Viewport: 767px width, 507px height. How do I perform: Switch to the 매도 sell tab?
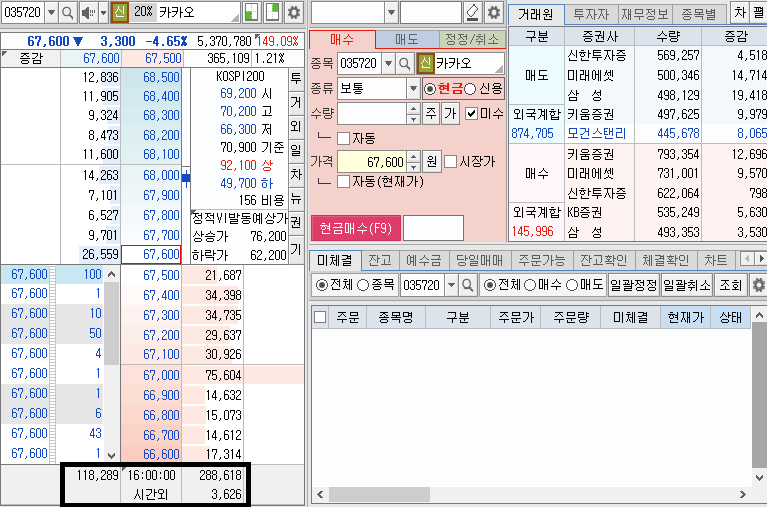pos(407,39)
